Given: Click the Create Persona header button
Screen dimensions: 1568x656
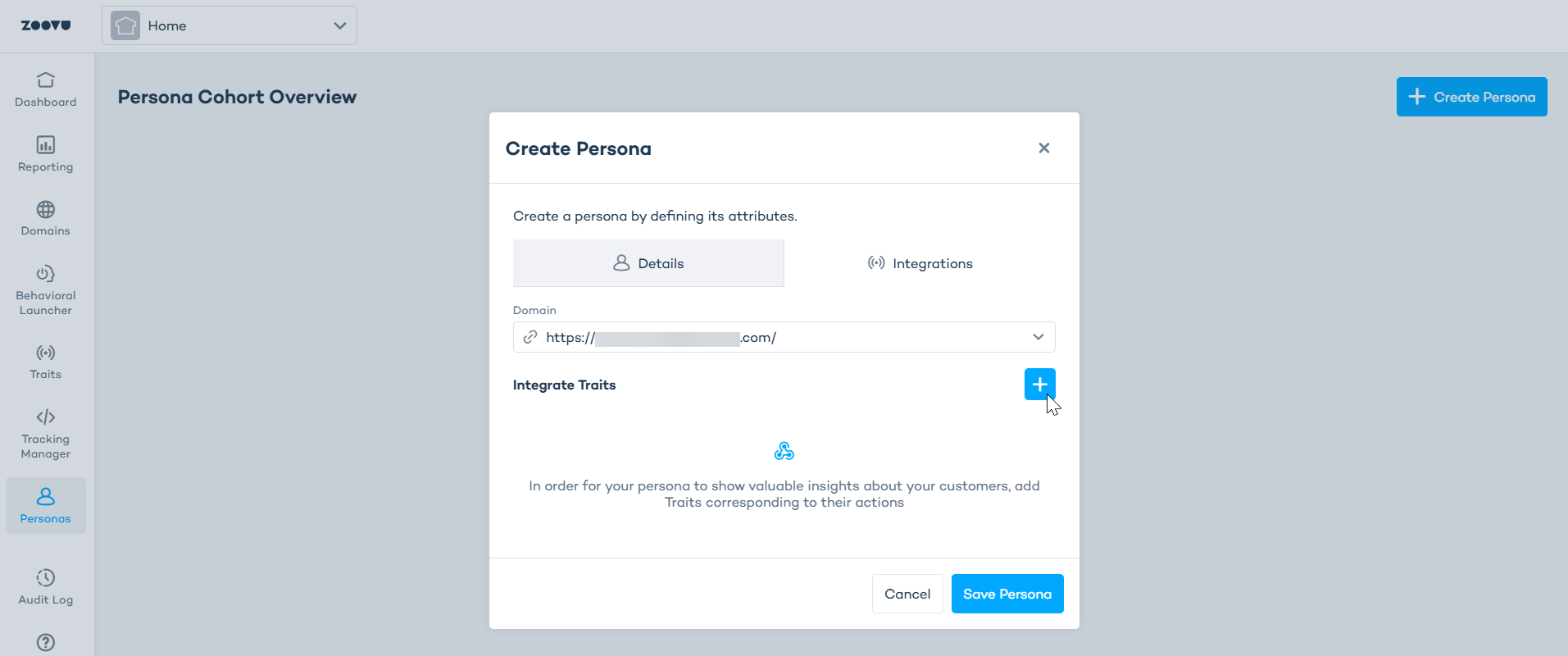Looking at the screenshot, I should coord(1471,97).
